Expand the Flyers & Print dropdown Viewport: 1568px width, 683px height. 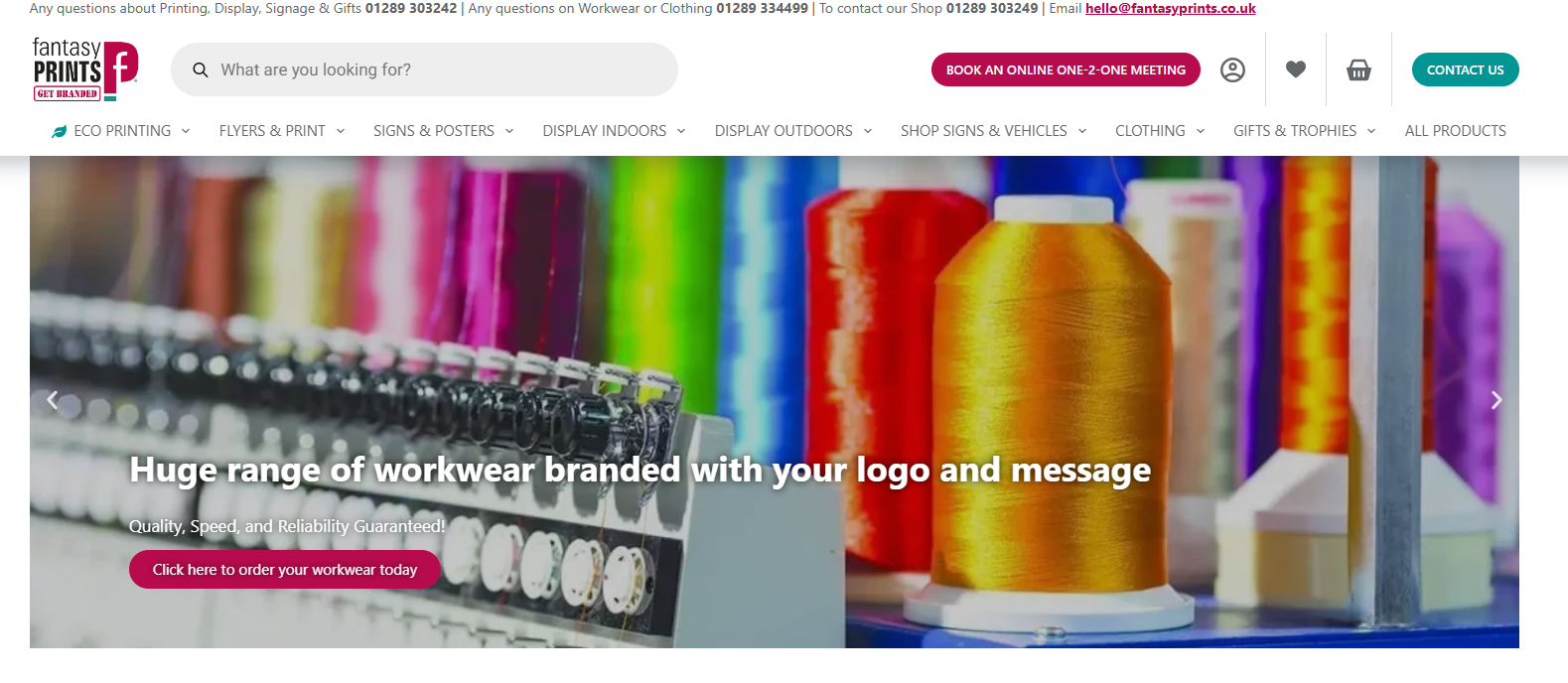282,131
